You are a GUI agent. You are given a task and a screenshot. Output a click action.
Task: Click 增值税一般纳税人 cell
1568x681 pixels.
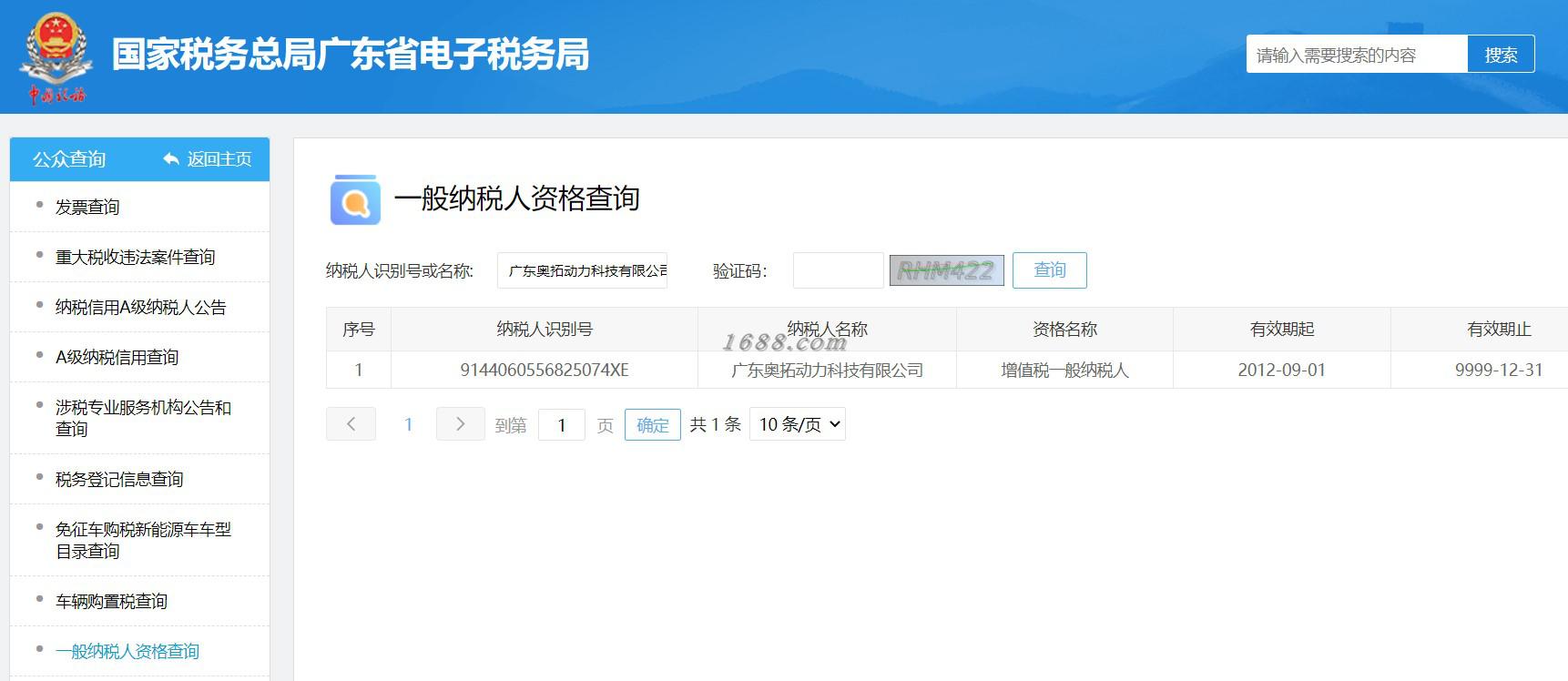pos(1064,370)
